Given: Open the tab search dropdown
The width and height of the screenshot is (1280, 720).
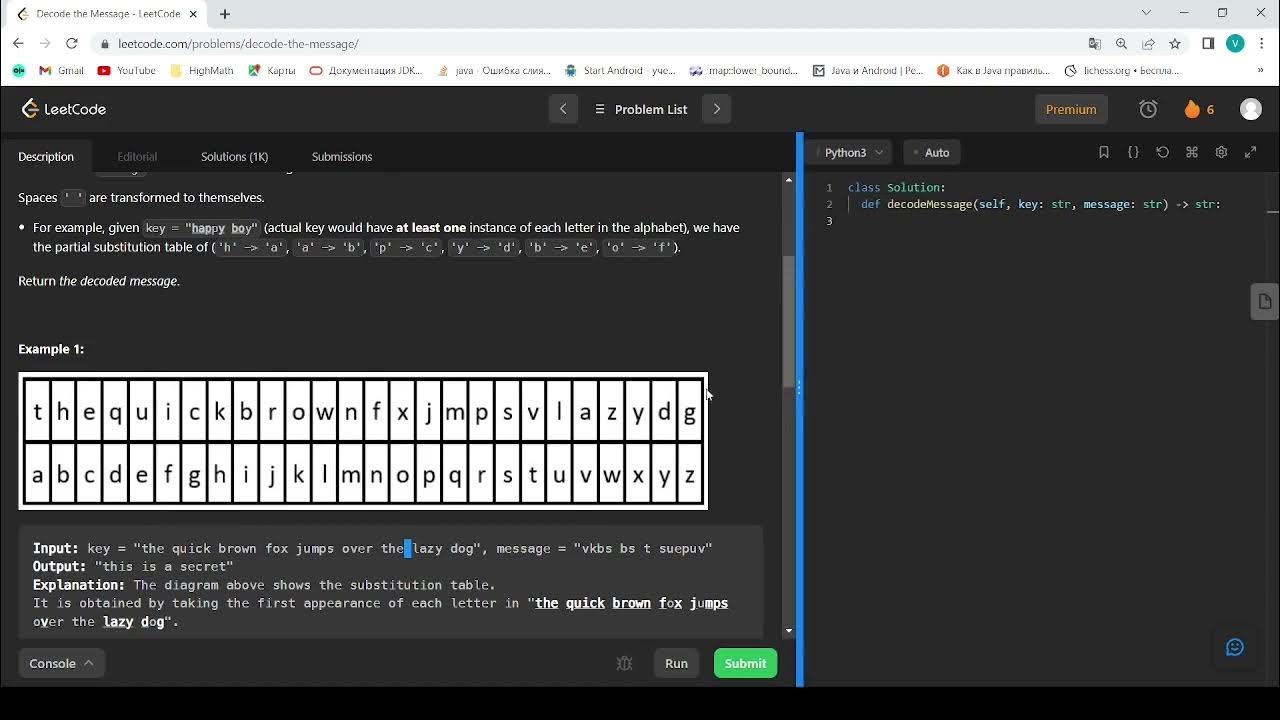Looking at the screenshot, I should point(1146,13).
